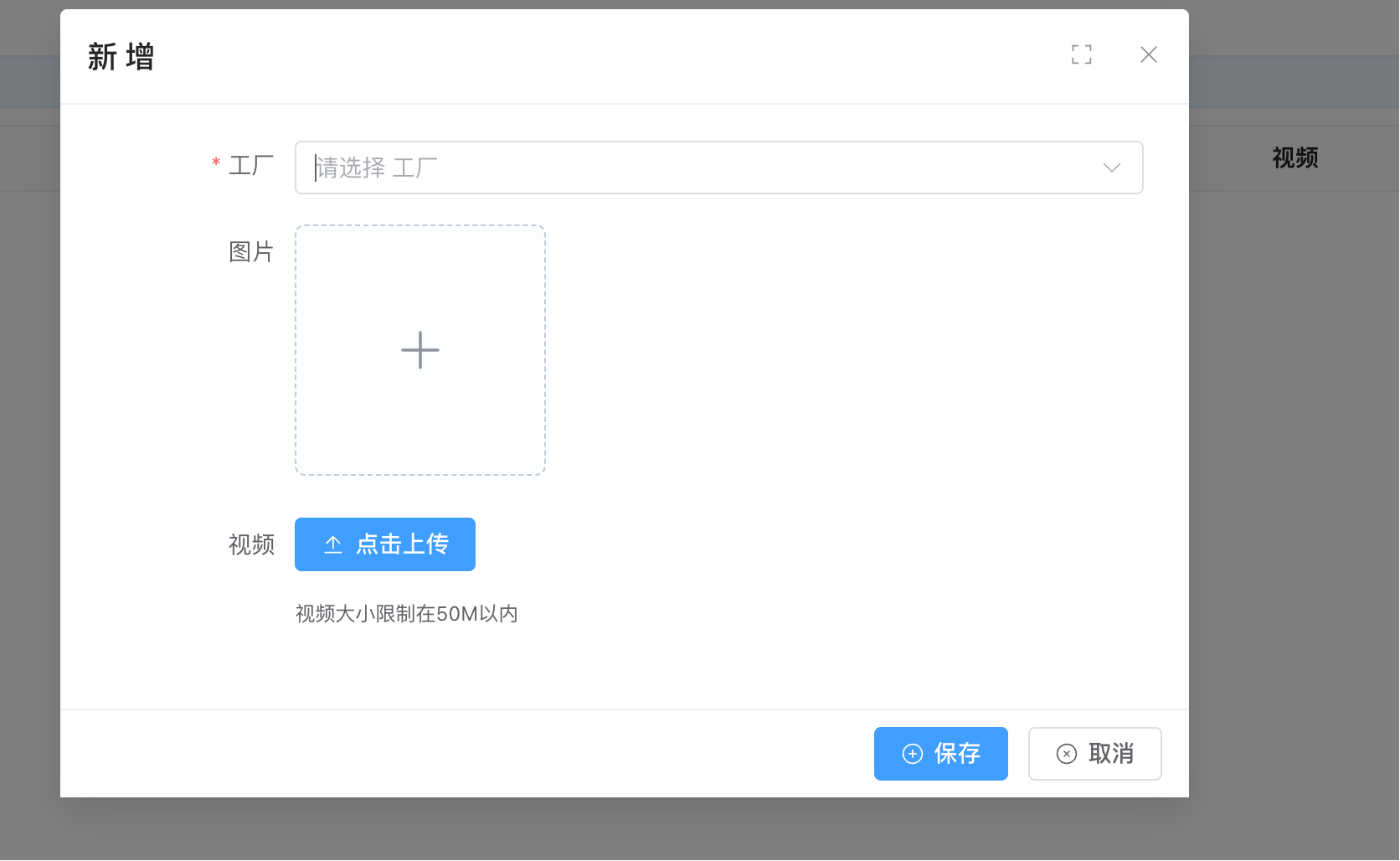Click the 视频 field label in the form
This screenshot has width=1400, height=861.
coord(251,544)
